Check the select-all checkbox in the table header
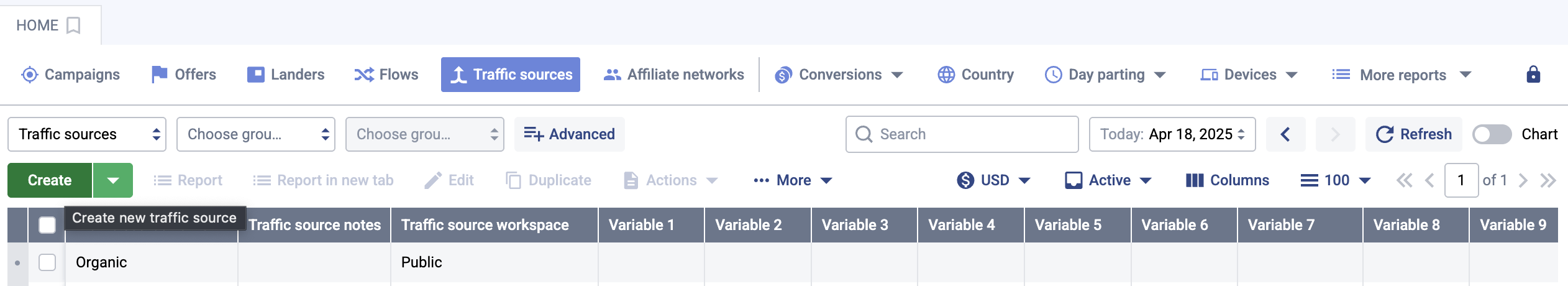The height and width of the screenshot is (286, 1568). pos(47,225)
